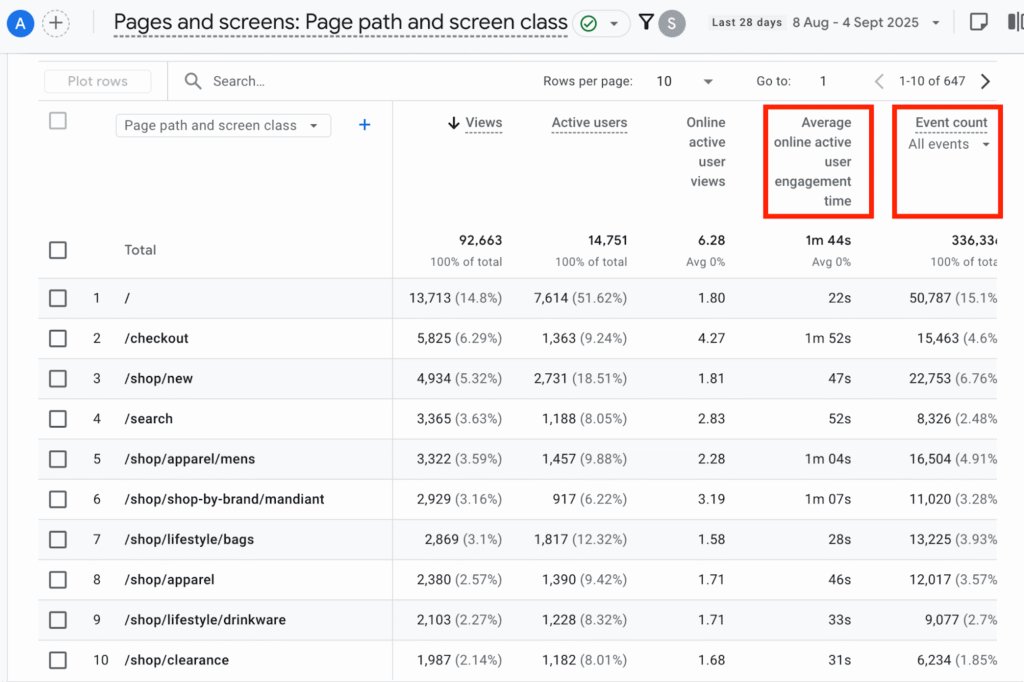Click the /shop/clearance page path

(x=177, y=660)
